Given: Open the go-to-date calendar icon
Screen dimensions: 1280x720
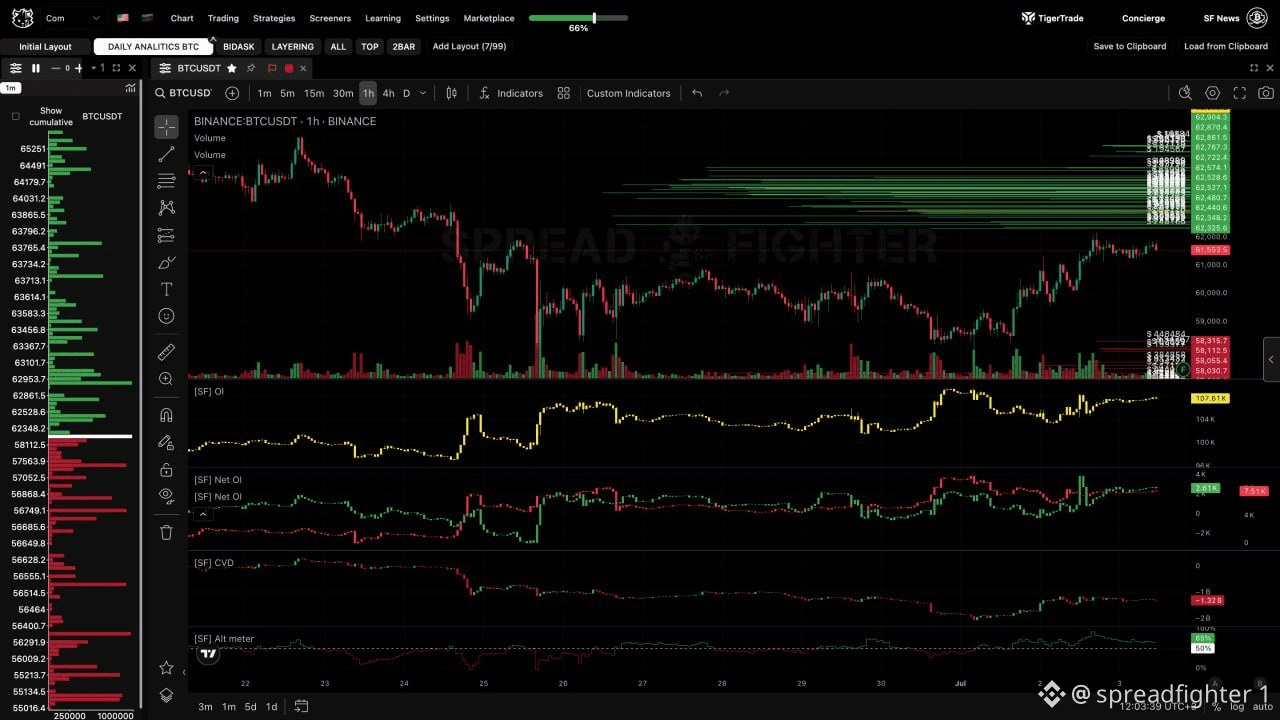Looking at the screenshot, I should (x=301, y=706).
